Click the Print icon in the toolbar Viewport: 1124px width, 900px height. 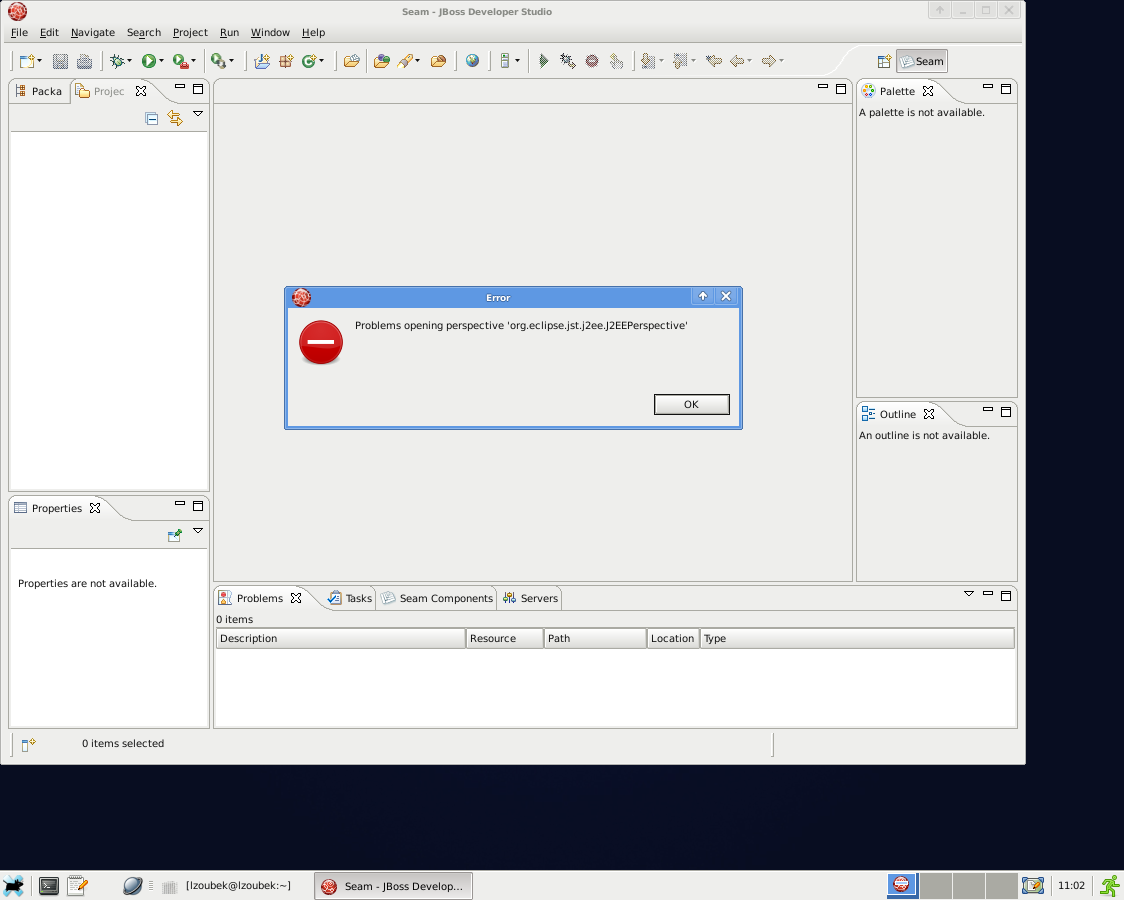[x=84, y=62]
